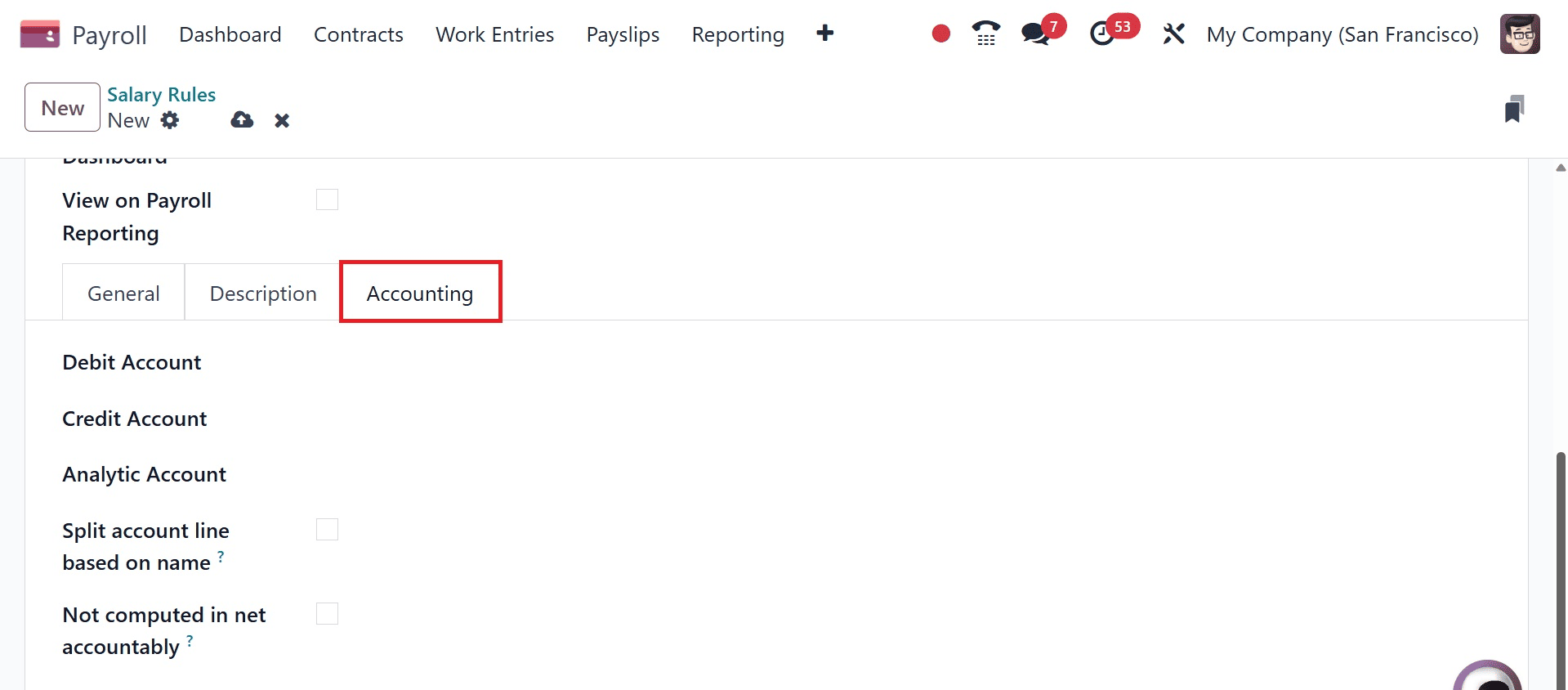Open the user avatar menu
This screenshot has height=690, width=1568.
tap(1520, 34)
